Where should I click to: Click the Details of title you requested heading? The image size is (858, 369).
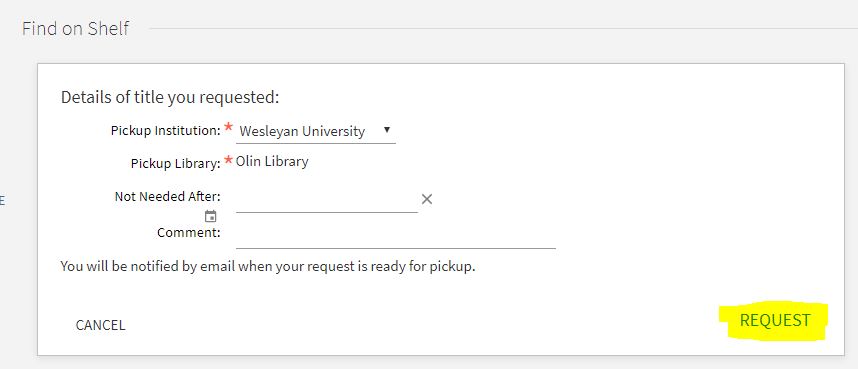pyautogui.click(x=170, y=97)
